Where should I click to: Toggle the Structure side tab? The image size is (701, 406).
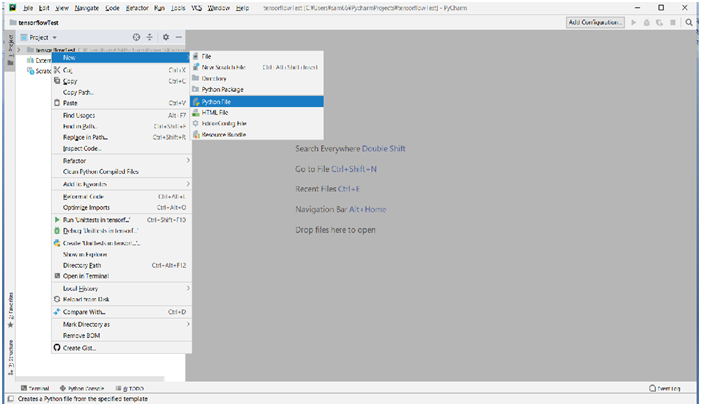click(10, 357)
